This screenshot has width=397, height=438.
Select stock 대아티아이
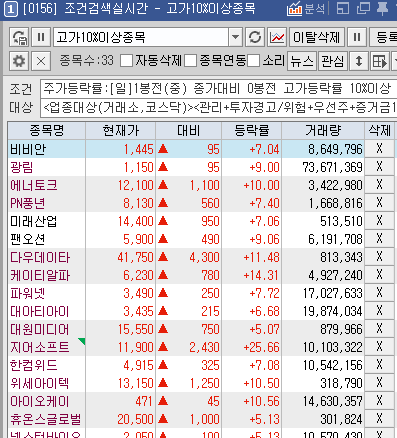coord(40,311)
